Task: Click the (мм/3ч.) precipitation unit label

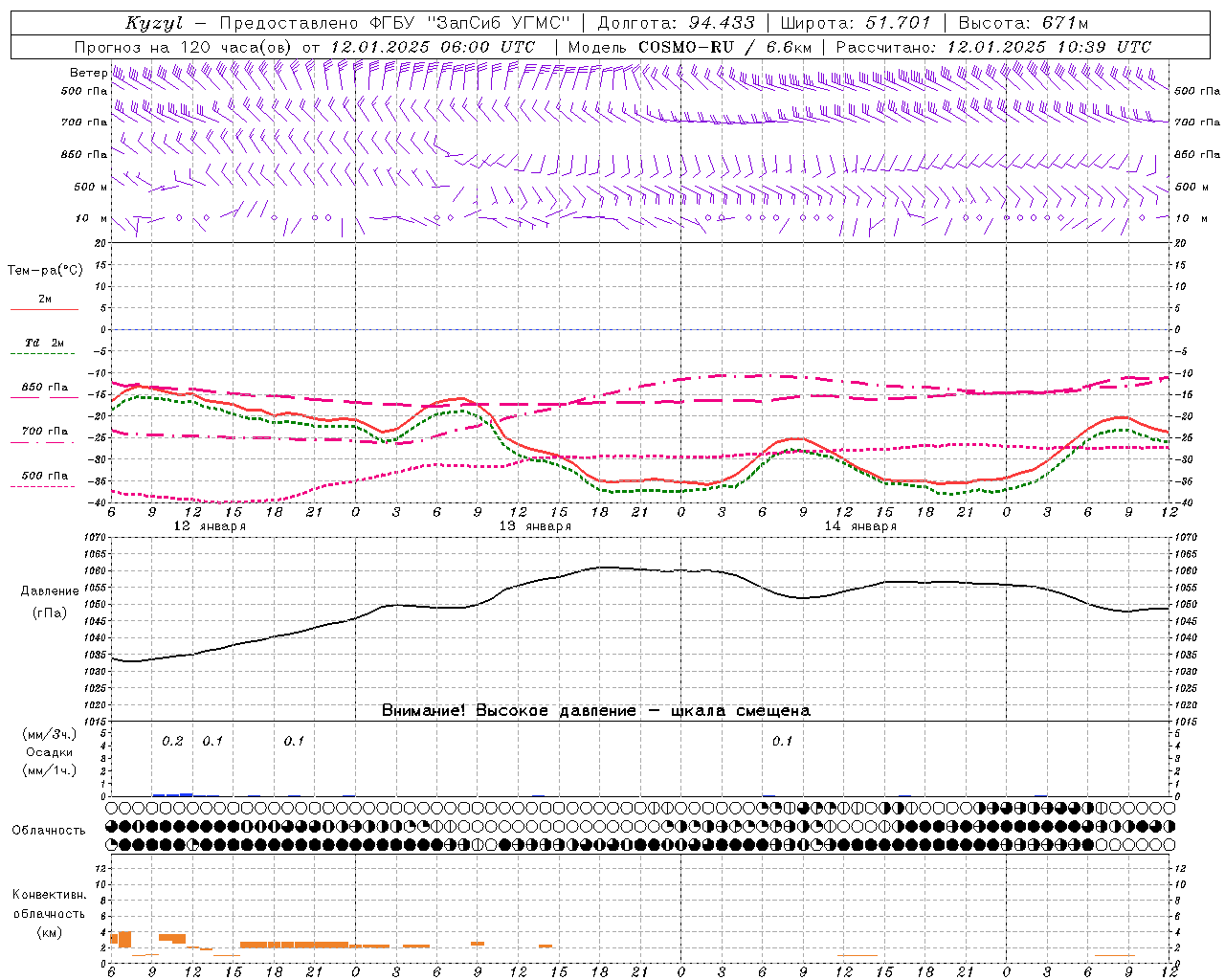Action: (x=49, y=734)
